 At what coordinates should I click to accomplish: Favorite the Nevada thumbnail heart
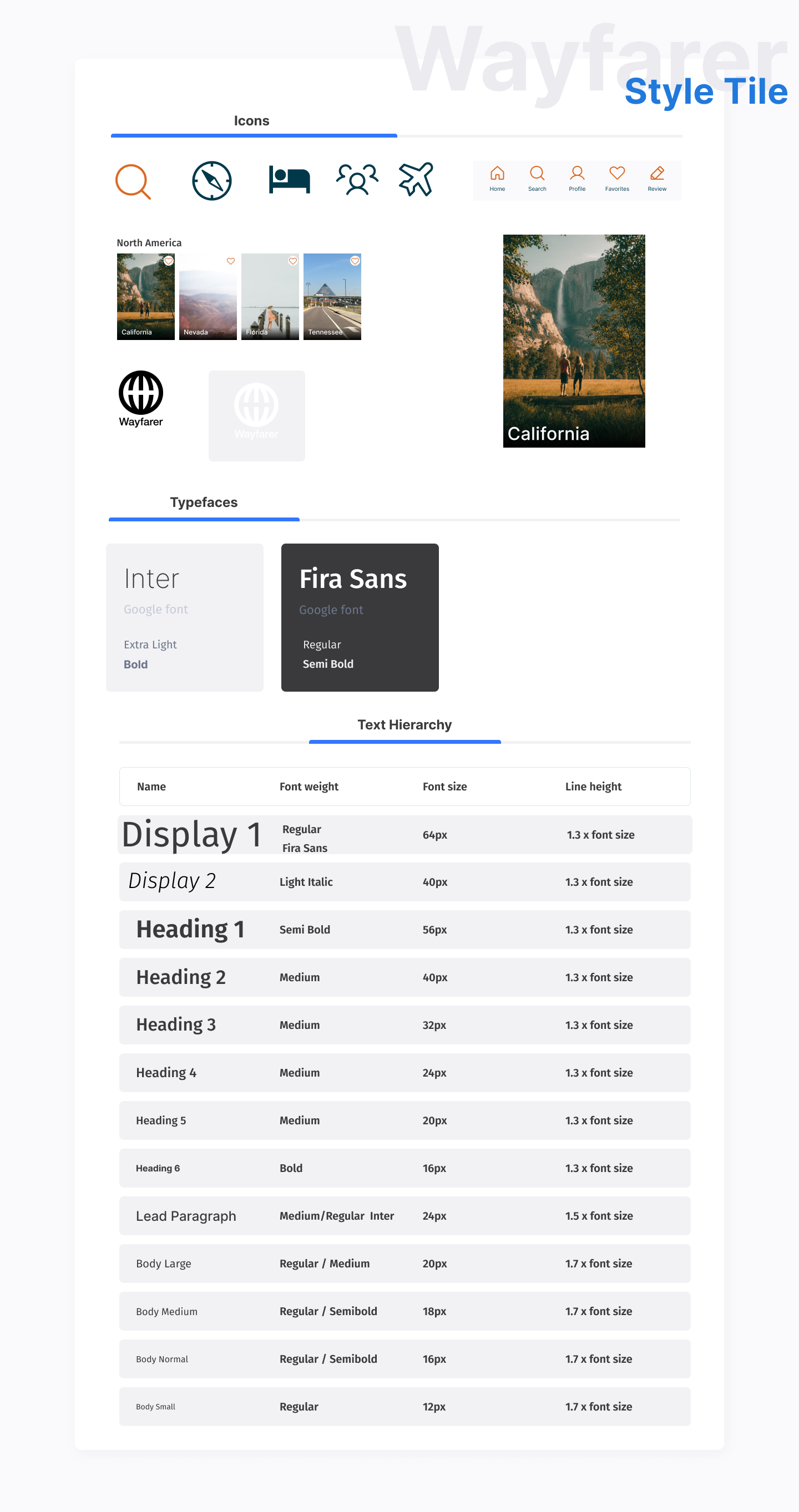click(231, 261)
